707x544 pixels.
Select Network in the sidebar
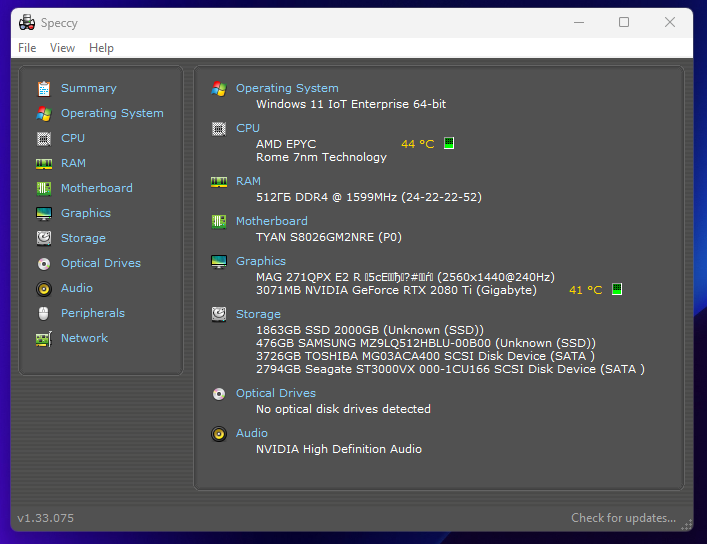coord(85,338)
